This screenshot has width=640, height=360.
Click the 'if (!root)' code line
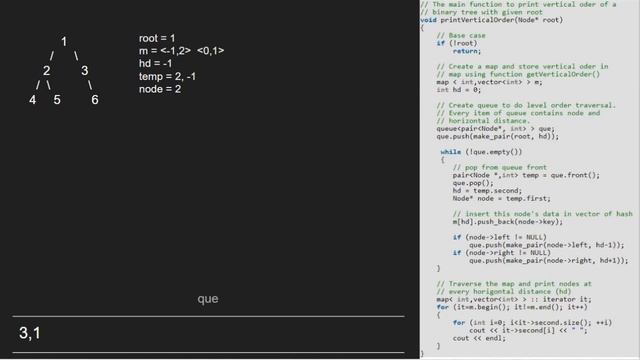[x=457, y=43]
